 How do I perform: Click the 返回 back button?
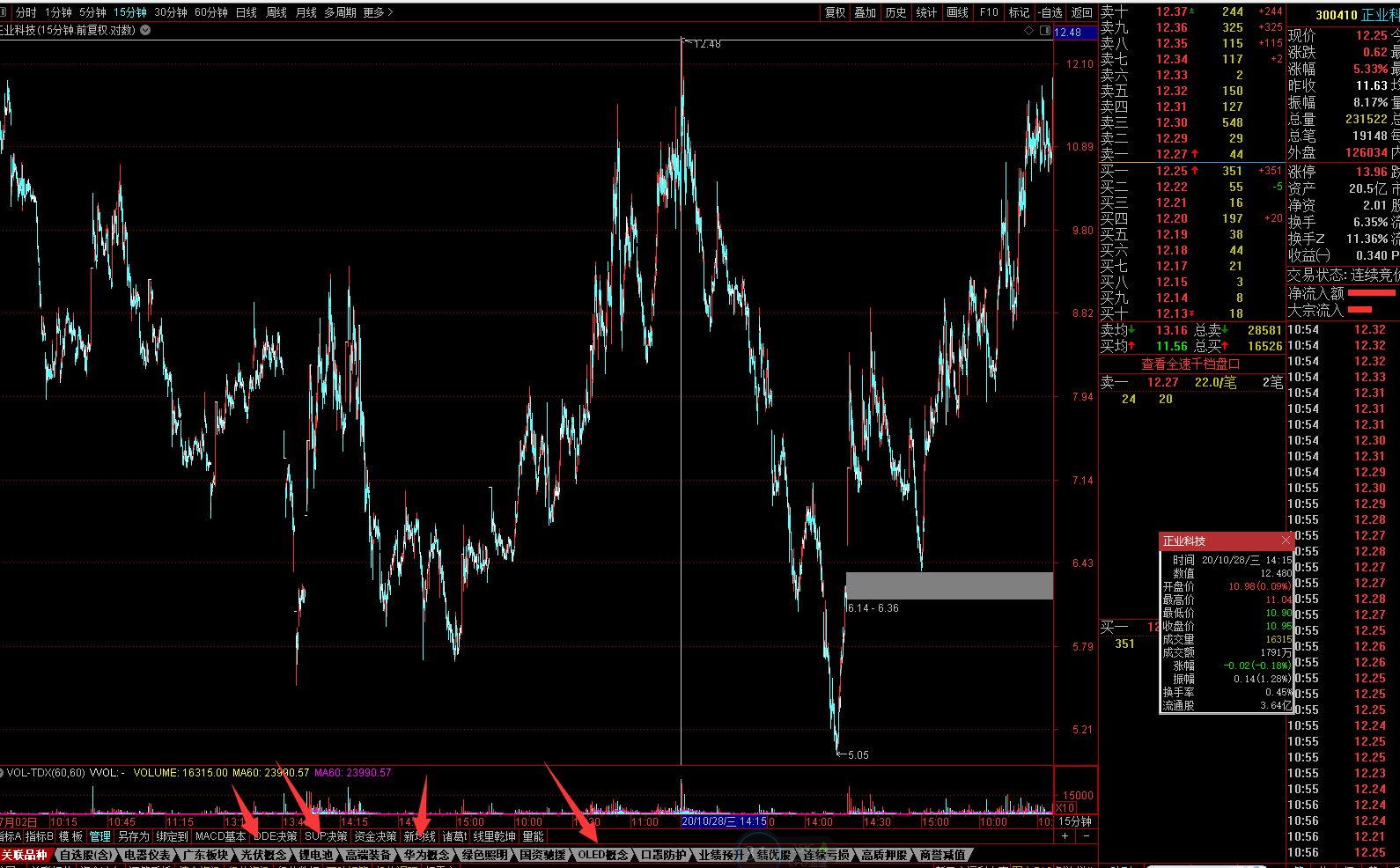(1082, 12)
